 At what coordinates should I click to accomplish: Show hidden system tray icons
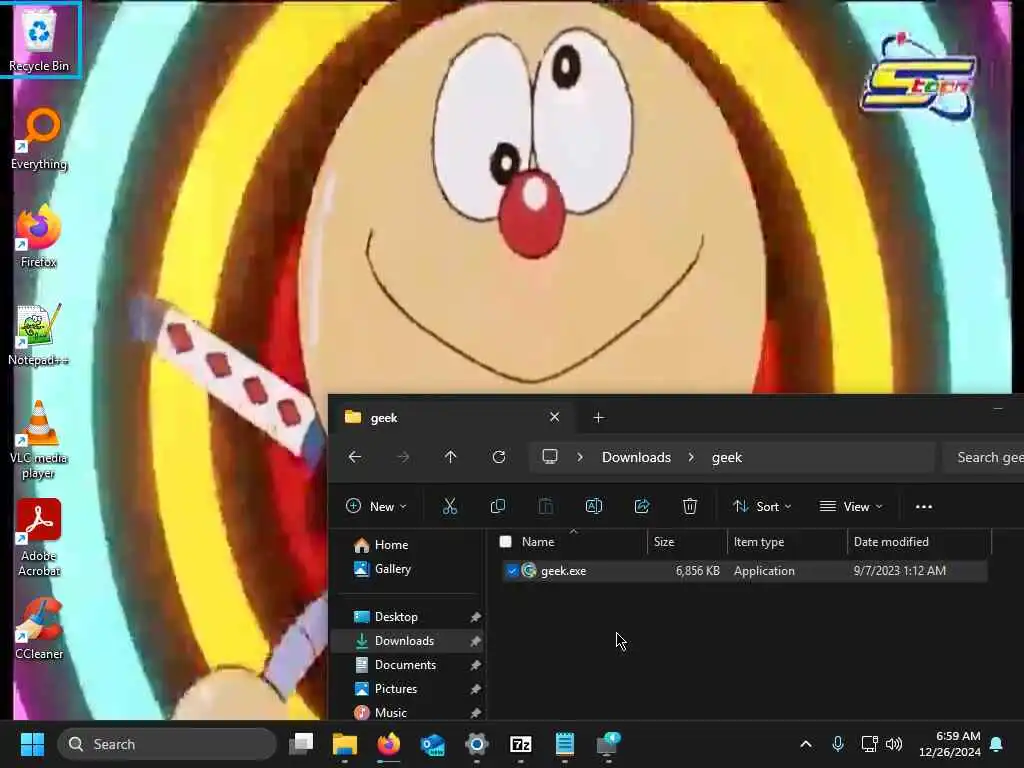[x=806, y=744]
